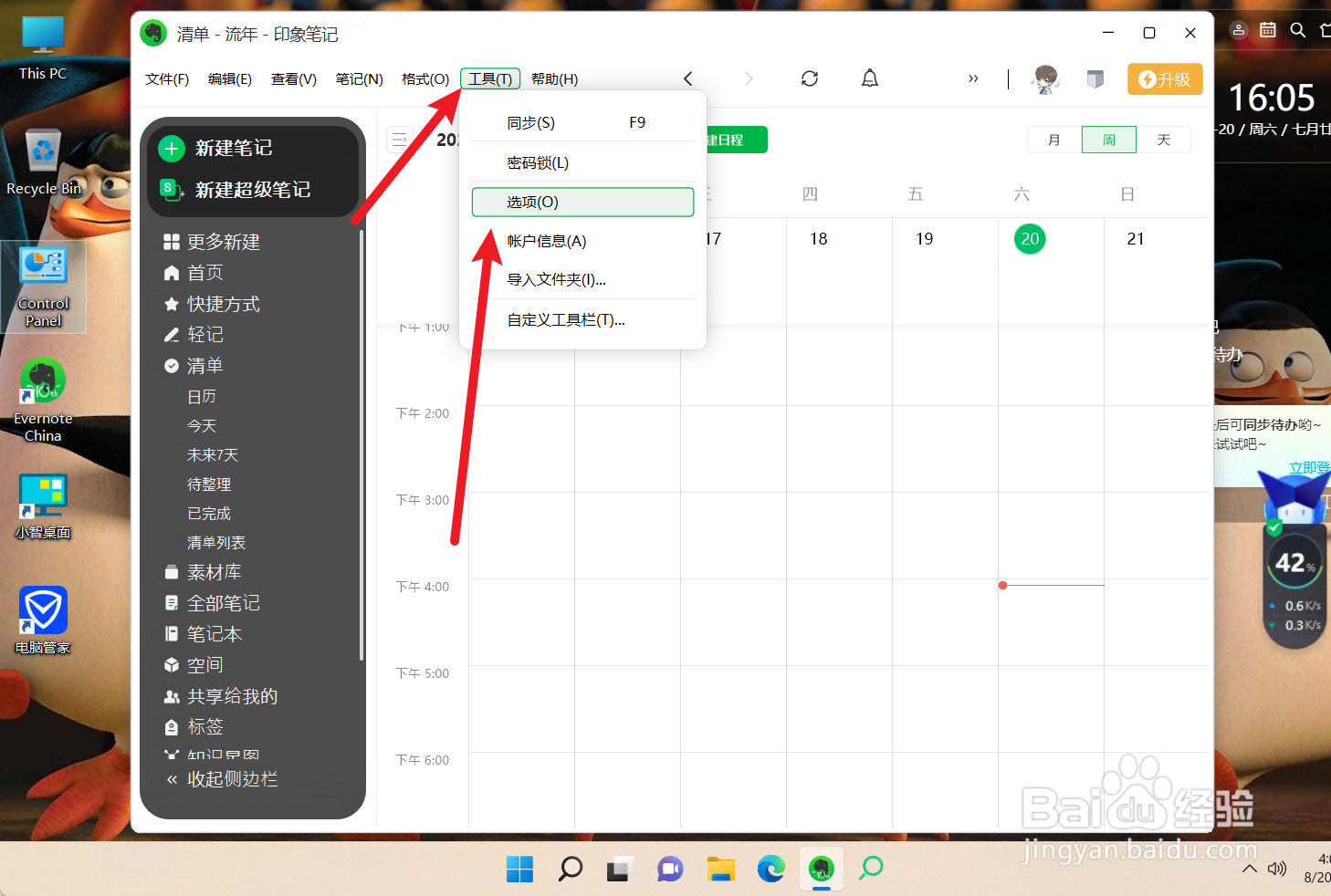This screenshot has height=896, width=1331.
Task: Select date 20 in calendar header
Action: pyautogui.click(x=1030, y=239)
